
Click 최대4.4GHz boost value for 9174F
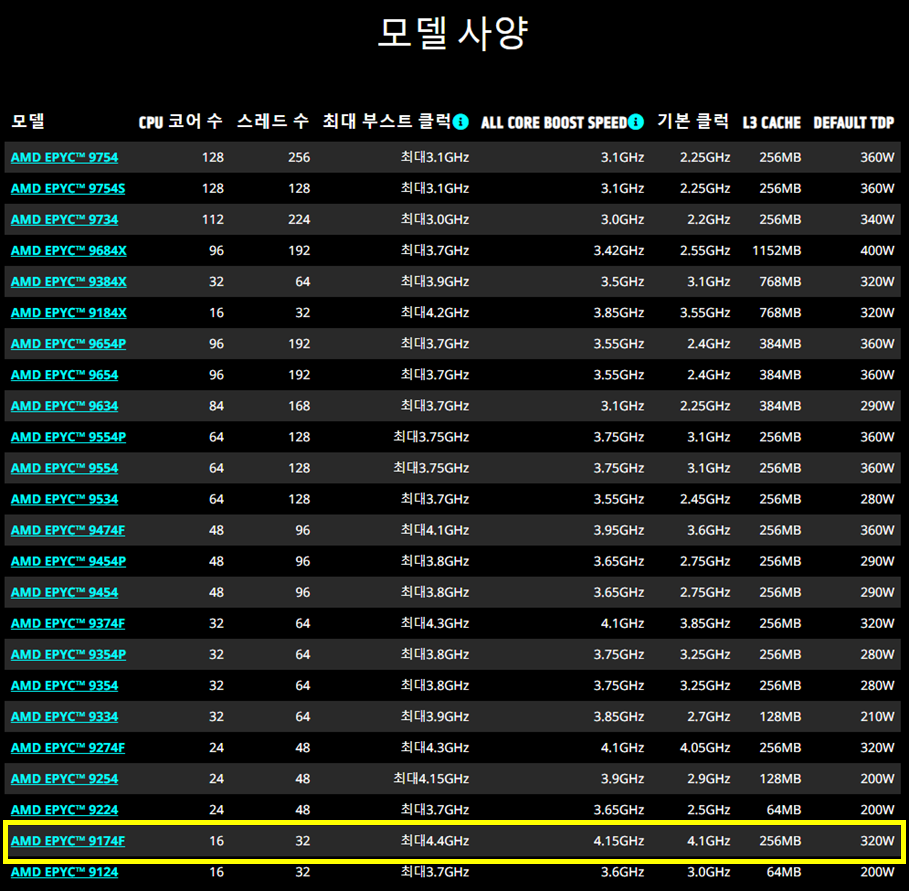435,841
